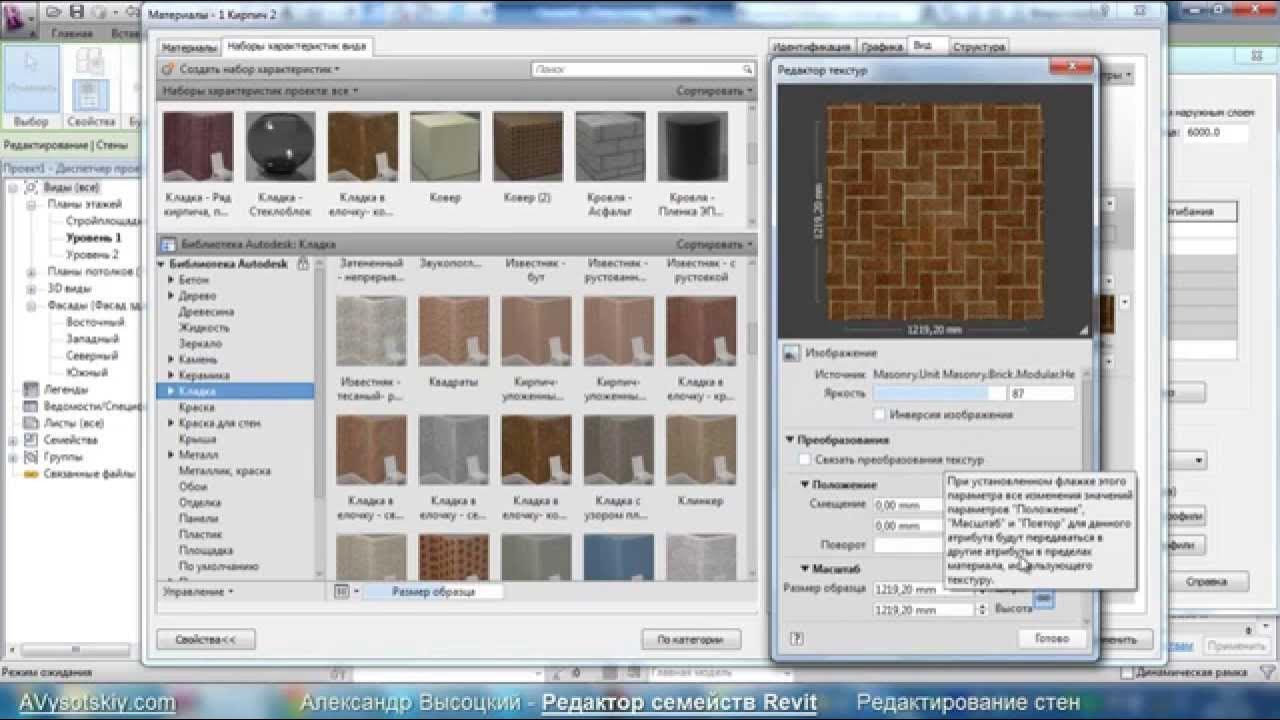Open top Сортировать dropdown
This screenshot has width=1280, height=720.
(x=714, y=91)
